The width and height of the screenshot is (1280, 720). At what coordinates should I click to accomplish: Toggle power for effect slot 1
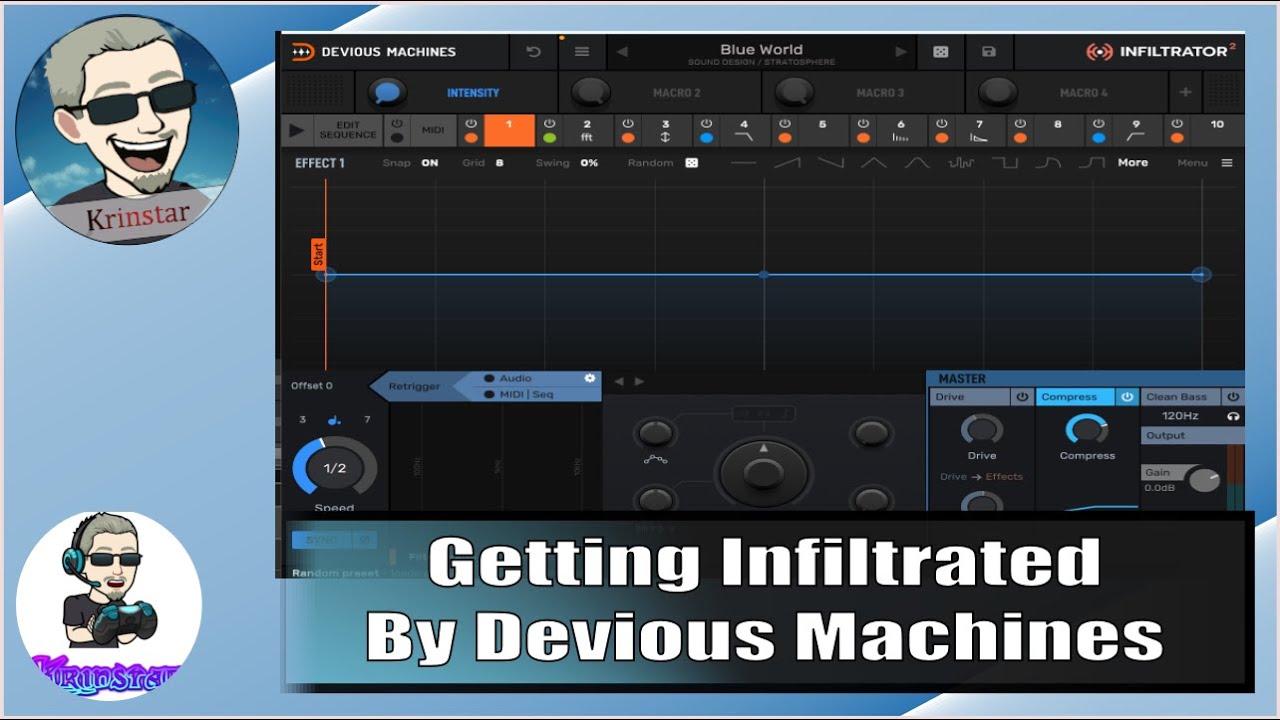471,124
